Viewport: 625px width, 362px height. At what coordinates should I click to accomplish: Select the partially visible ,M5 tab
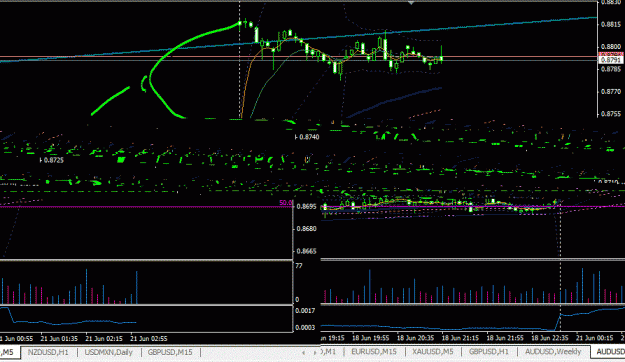point(9,352)
